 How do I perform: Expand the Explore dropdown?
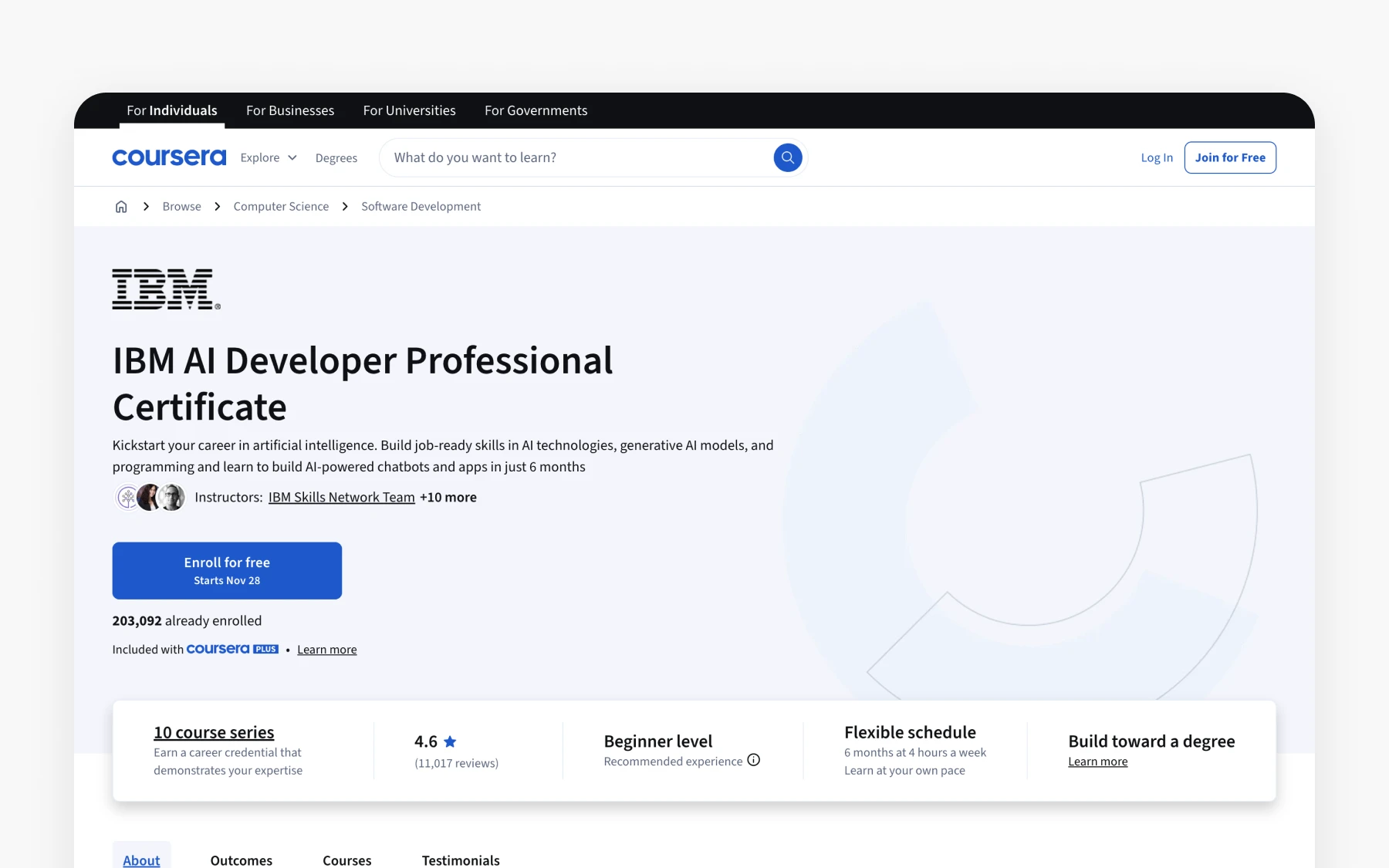(x=269, y=157)
